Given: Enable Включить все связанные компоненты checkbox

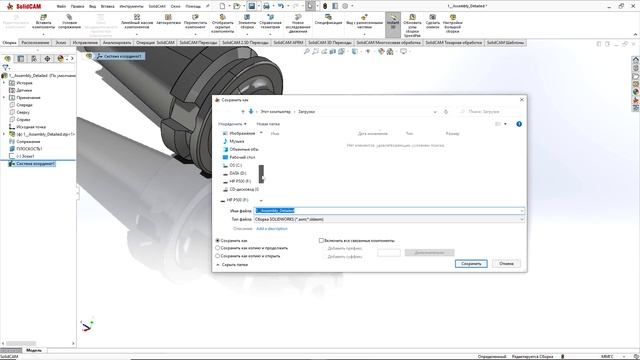Looking at the screenshot, I should (321, 240).
